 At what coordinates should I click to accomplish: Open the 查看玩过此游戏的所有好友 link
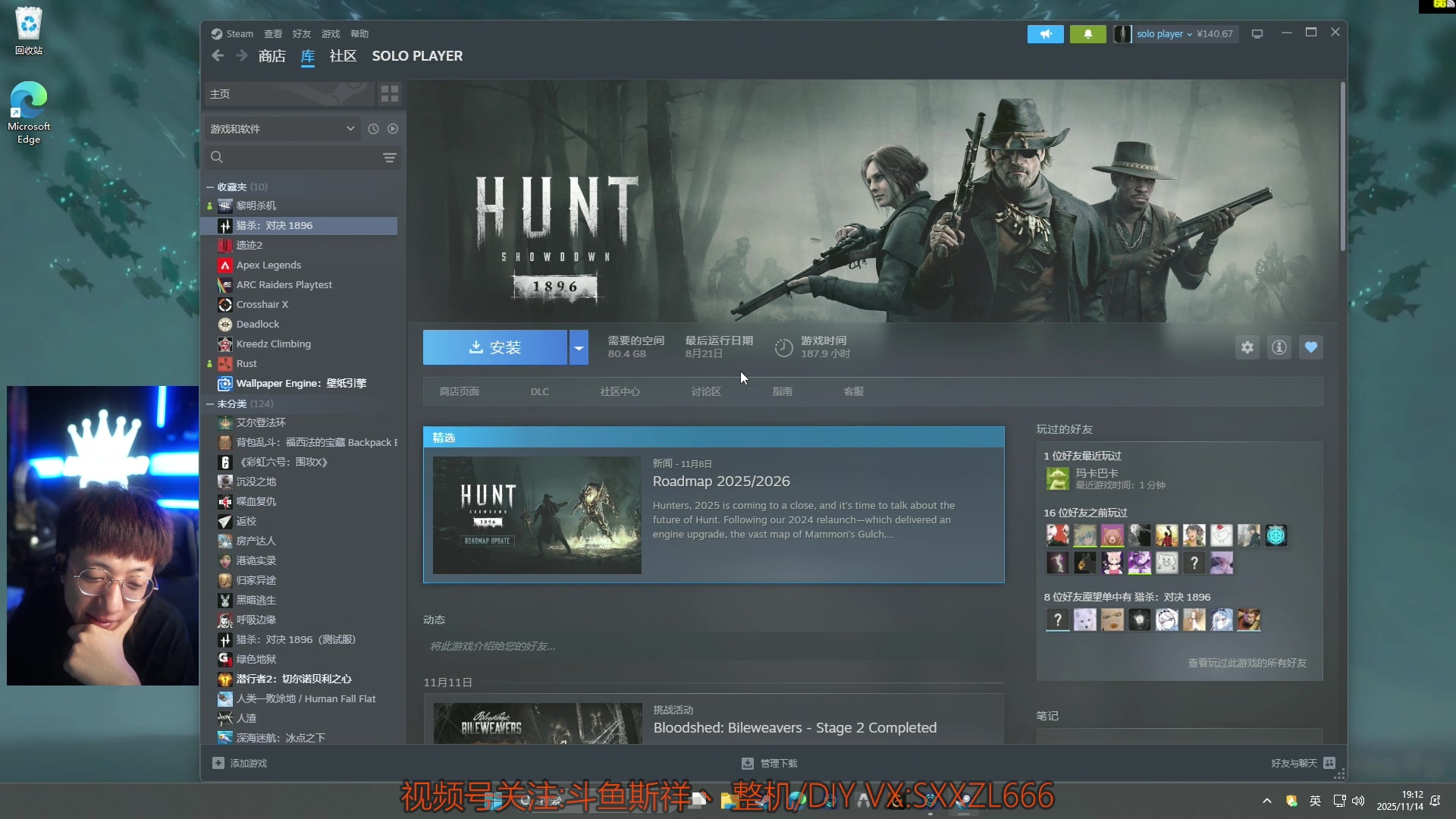click(x=1247, y=664)
